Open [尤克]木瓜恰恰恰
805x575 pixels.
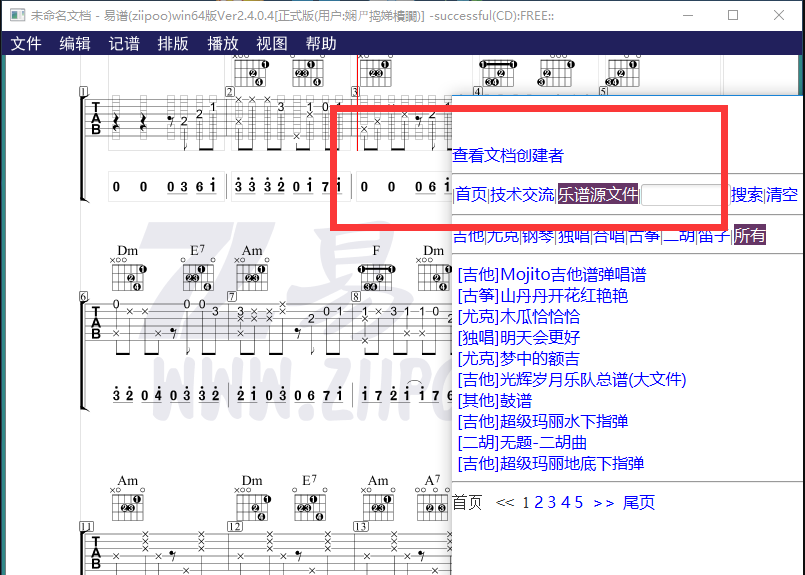pos(519,317)
